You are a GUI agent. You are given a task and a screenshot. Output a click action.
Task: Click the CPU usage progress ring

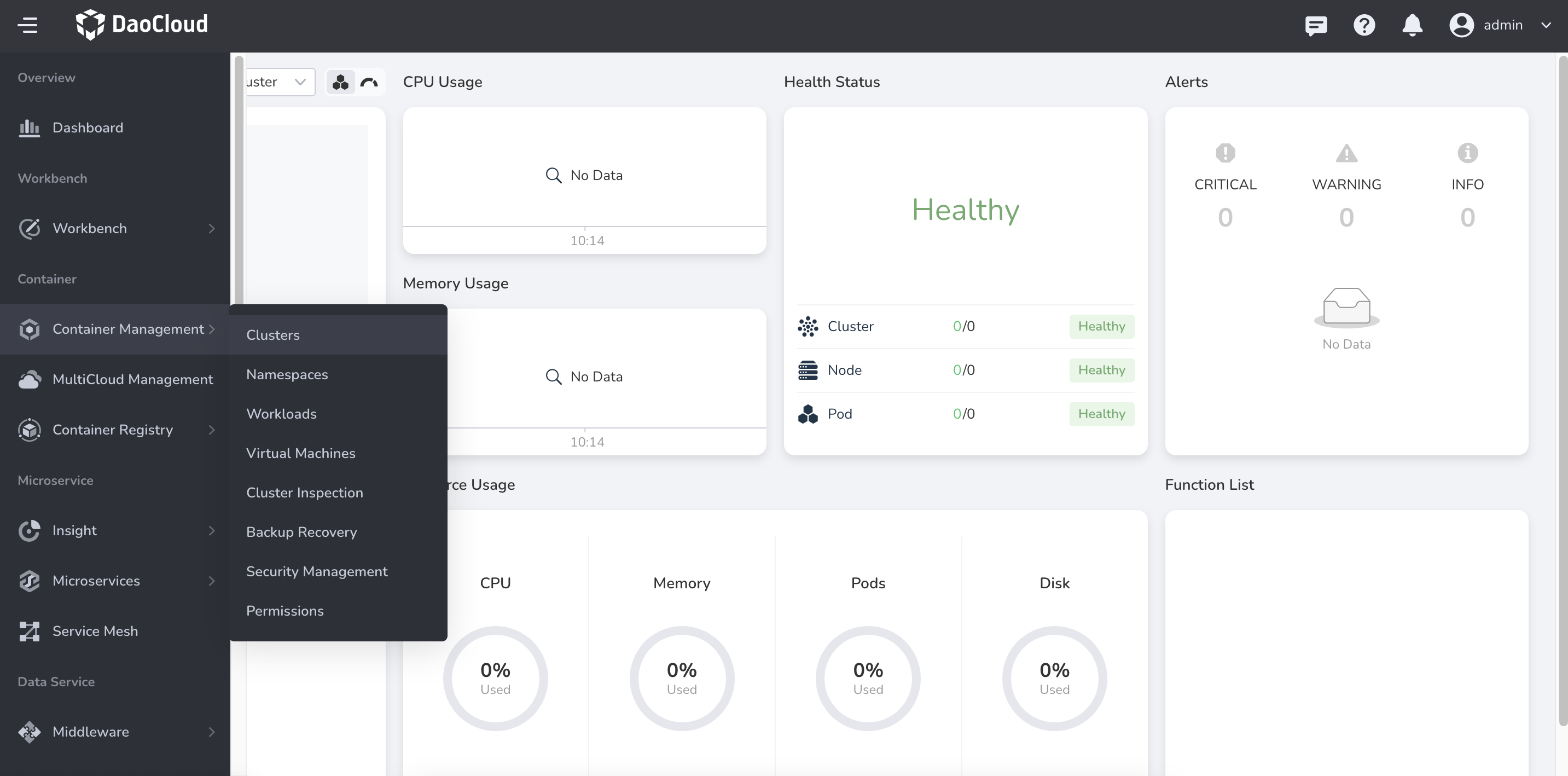coord(496,677)
